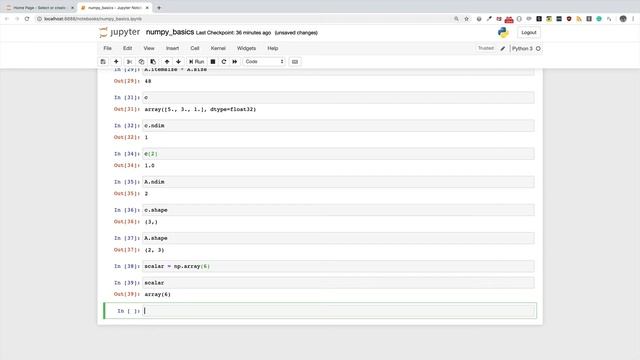
Task: Open the Insert menu
Action: click(x=172, y=48)
